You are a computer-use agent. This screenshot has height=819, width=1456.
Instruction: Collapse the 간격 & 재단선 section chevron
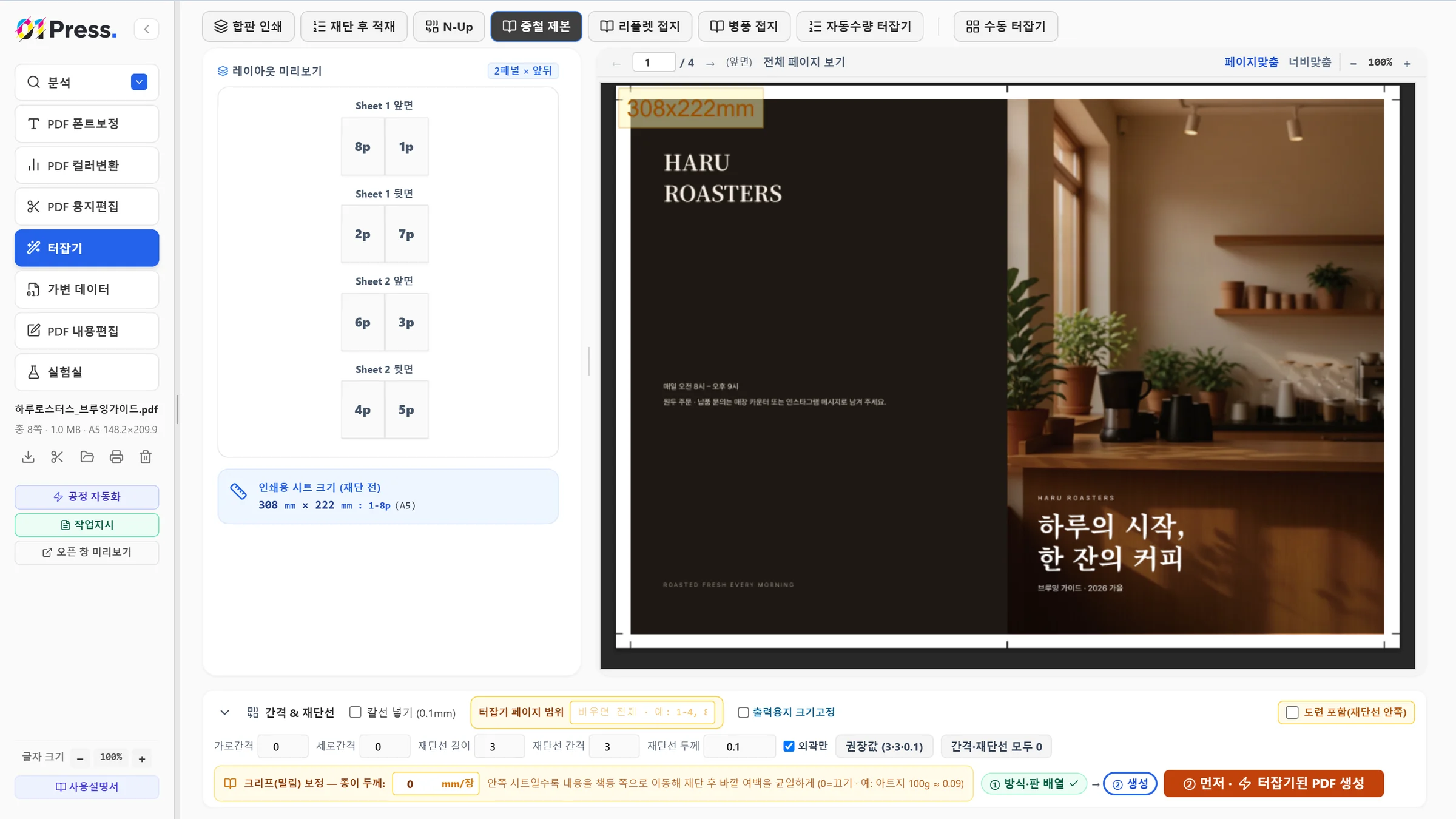pos(224,712)
